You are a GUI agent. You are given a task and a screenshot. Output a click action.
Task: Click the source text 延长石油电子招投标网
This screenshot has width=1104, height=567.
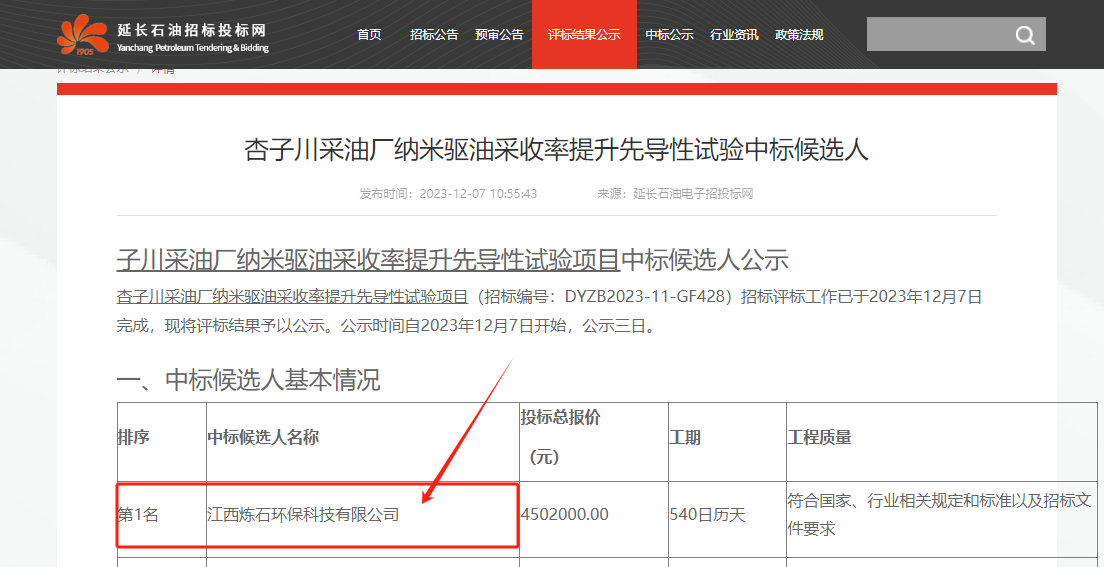693,194
